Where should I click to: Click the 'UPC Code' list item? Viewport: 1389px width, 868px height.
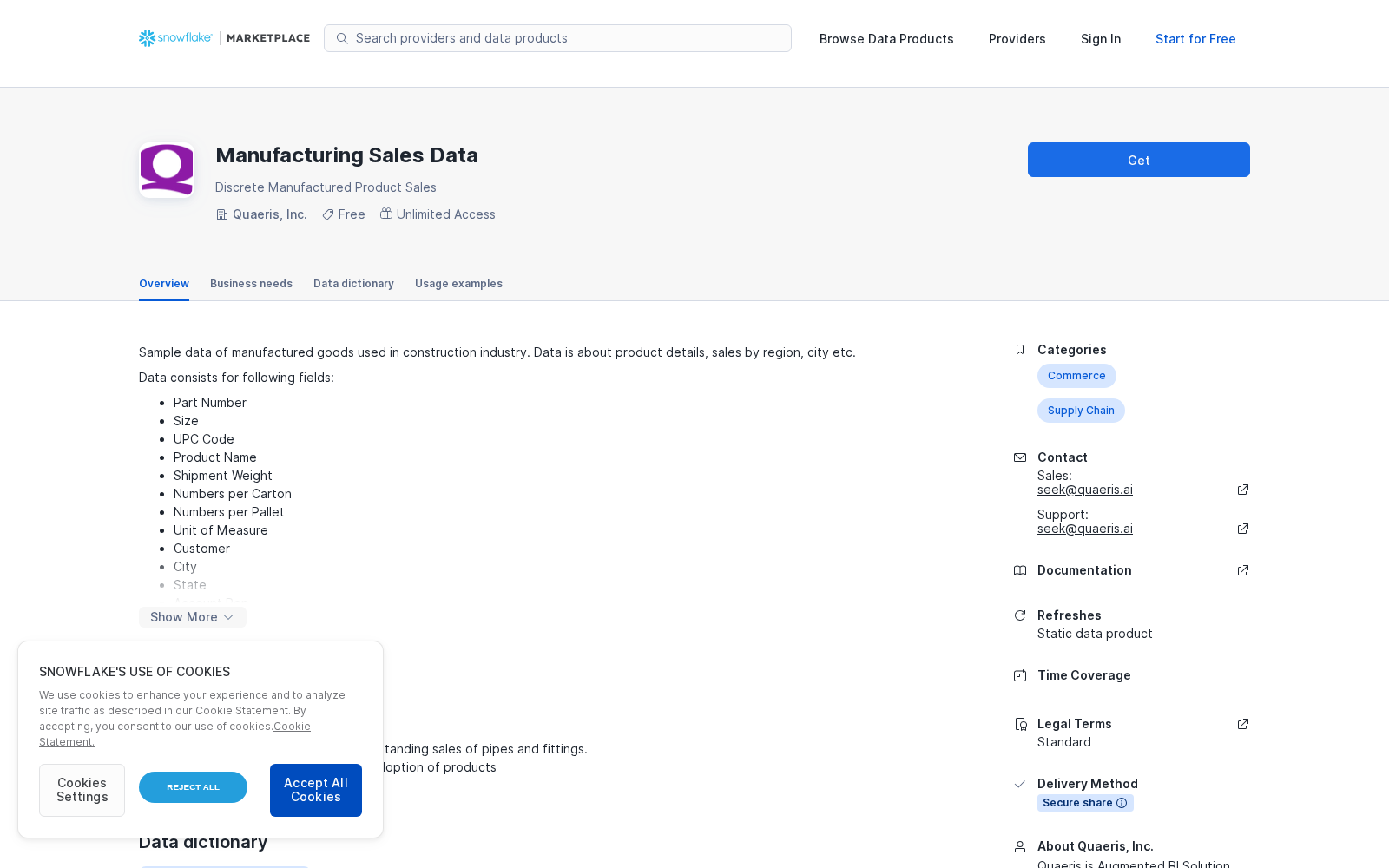[204, 439]
